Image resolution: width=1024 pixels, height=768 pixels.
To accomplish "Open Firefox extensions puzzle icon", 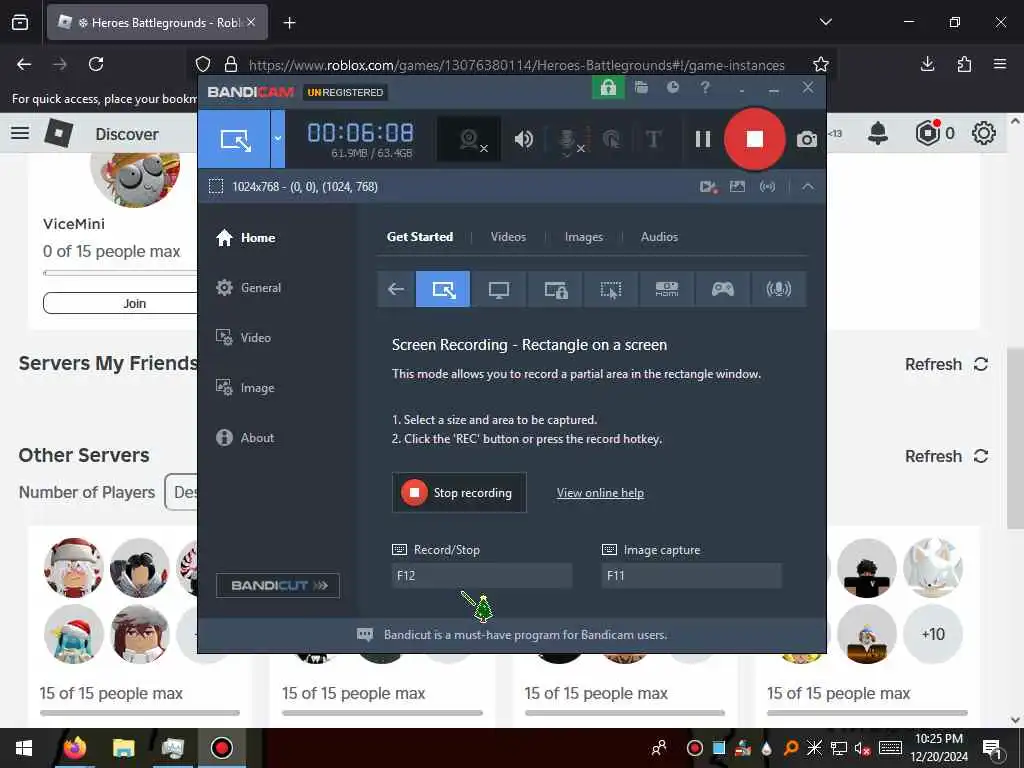I will (964, 64).
